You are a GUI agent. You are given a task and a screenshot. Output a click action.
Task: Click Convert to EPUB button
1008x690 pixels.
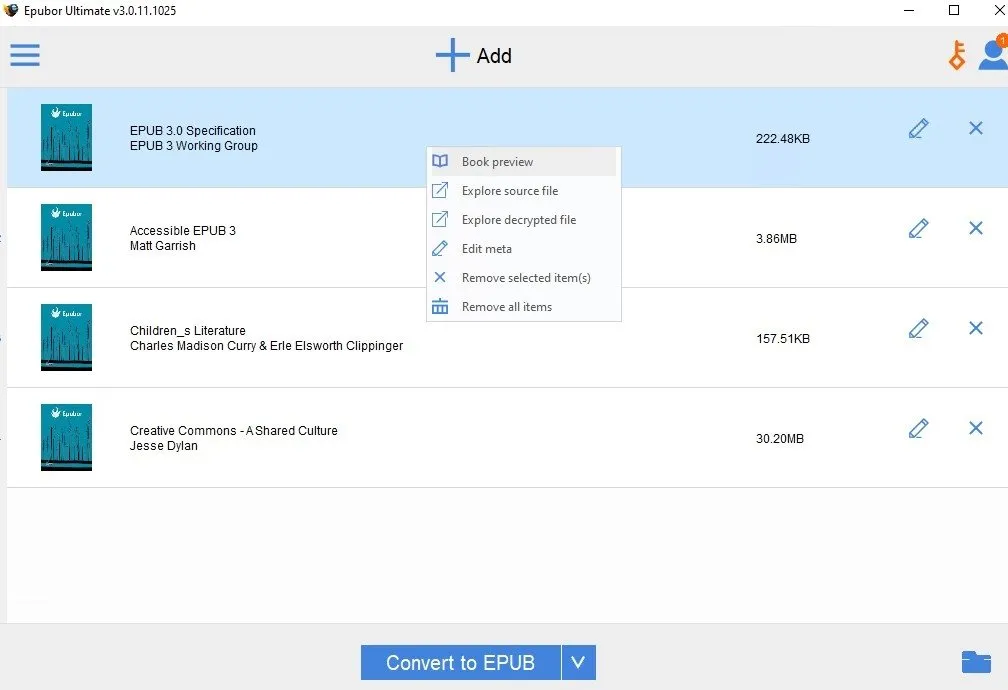point(460,662)
